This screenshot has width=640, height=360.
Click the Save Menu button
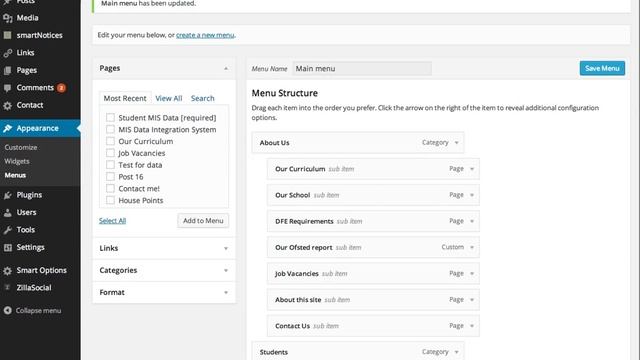point(602,69)
